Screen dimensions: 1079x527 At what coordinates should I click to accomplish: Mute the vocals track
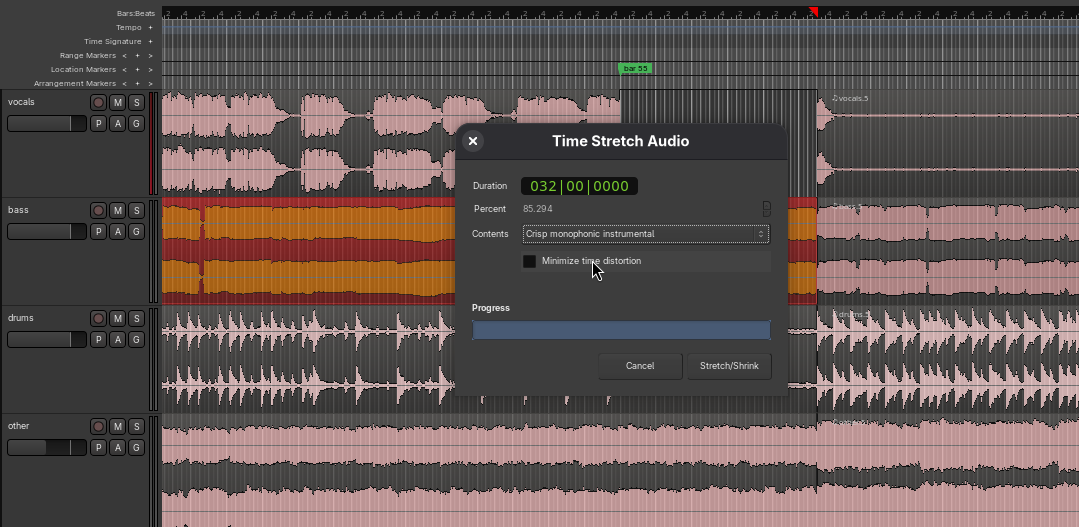[x=118, y=103]
